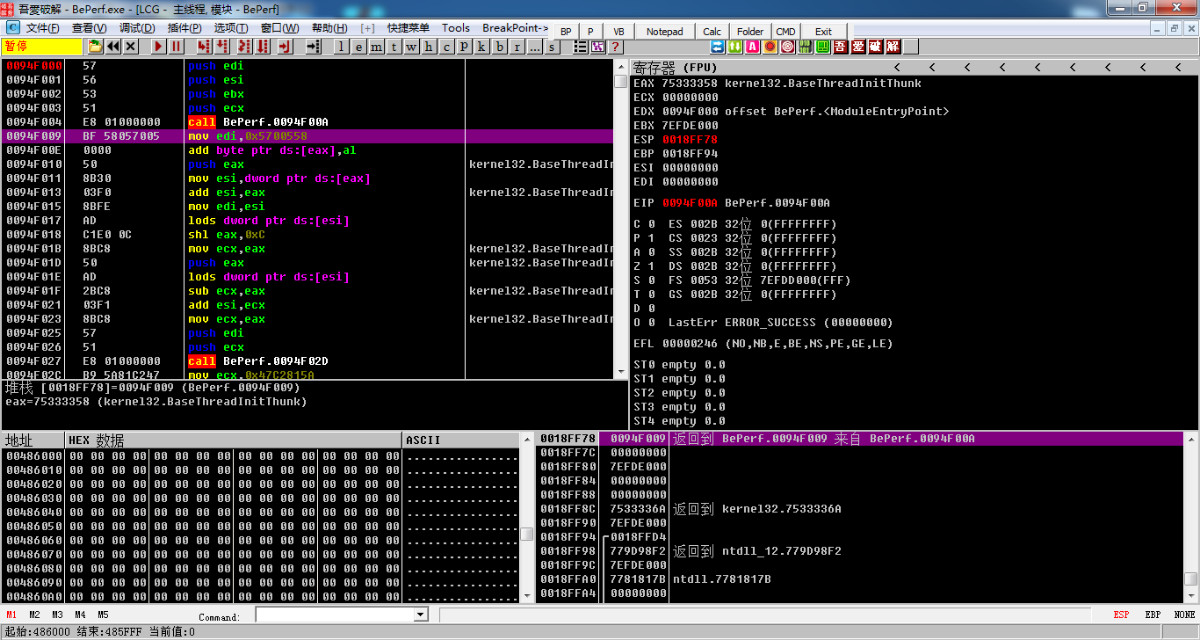
Task: Show breakpoints window with B button
Action: tap(499, 46)
